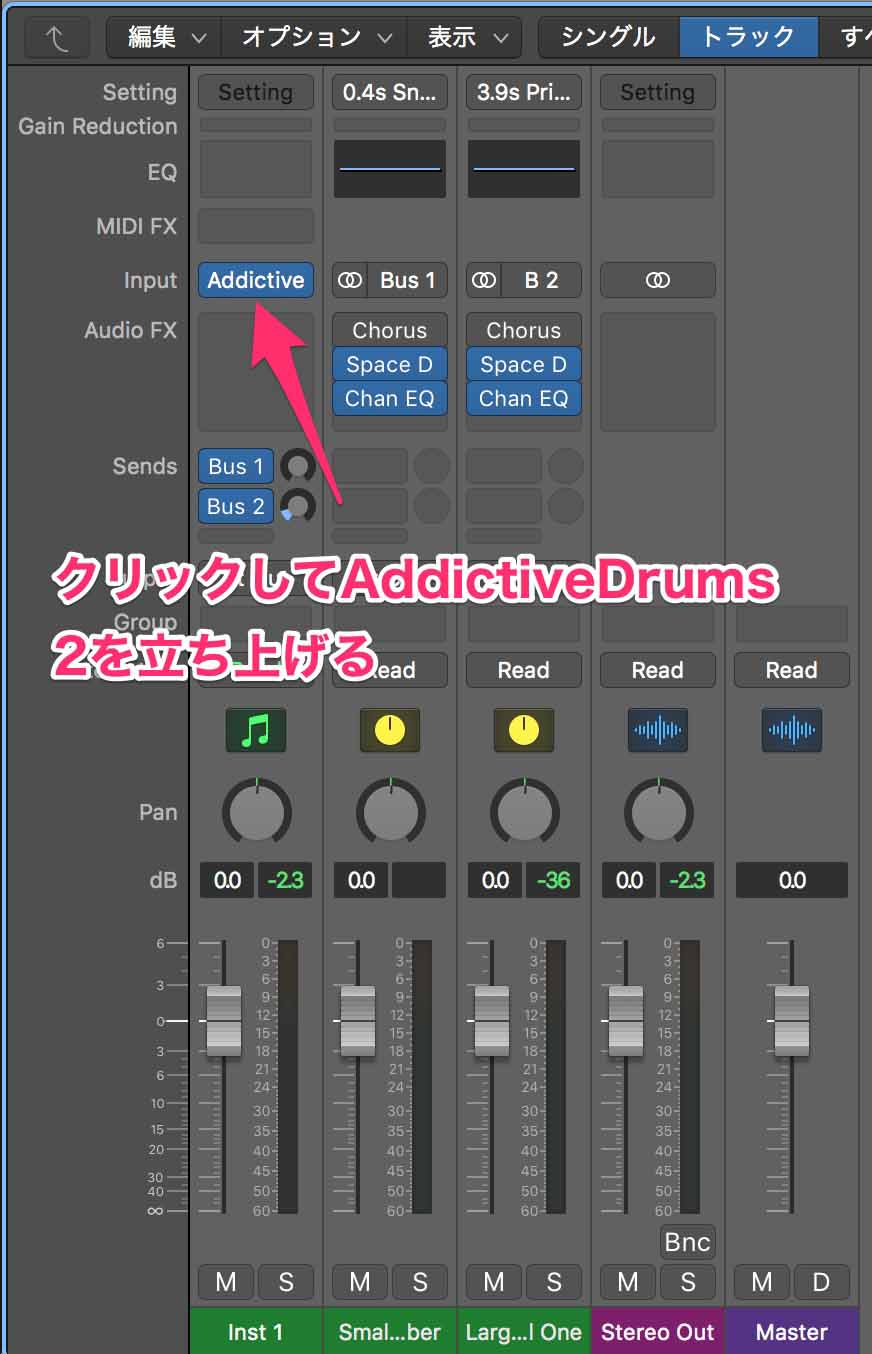Toggle the stereo format icon beside B 2 input
Viewport: 872px width, 1354px height.
pos(484,280)
